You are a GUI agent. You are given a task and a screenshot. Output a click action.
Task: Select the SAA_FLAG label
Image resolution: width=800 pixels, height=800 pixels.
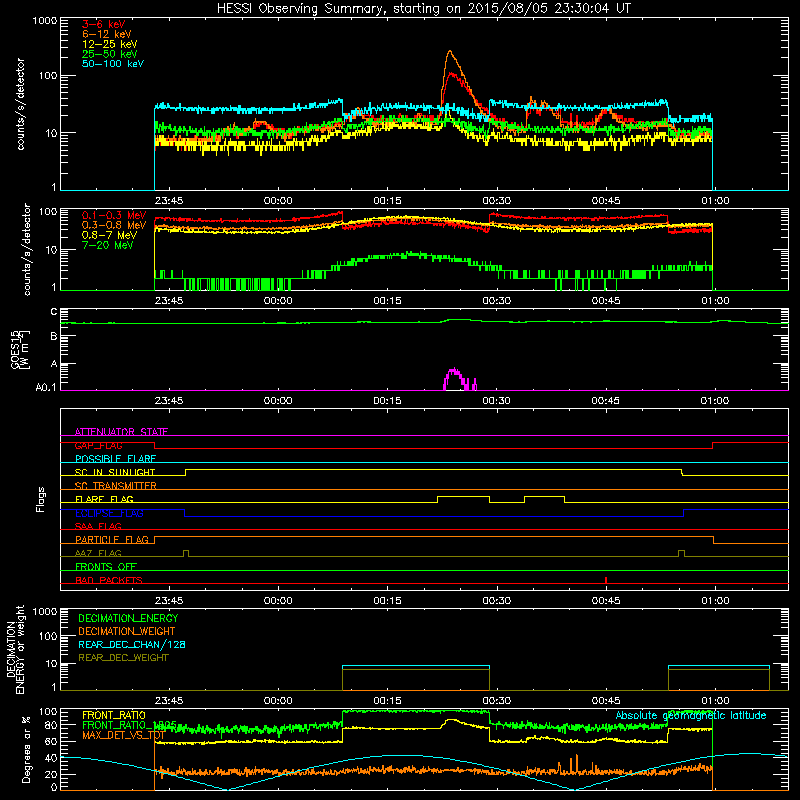pos(98,526)
